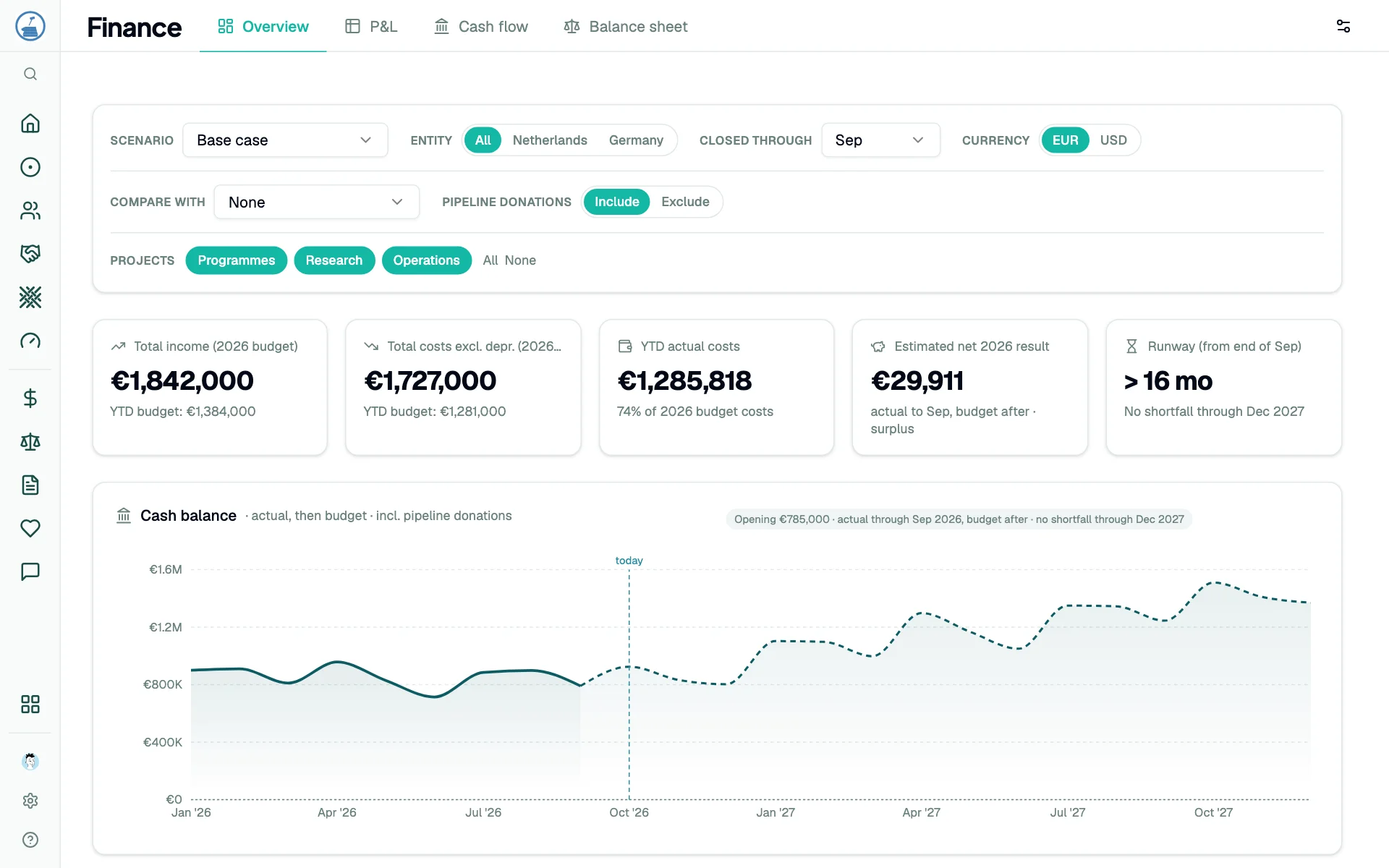Switch to the Balance sheet tab
Screen dimensions: 1389x868
[x=626, y=27]
